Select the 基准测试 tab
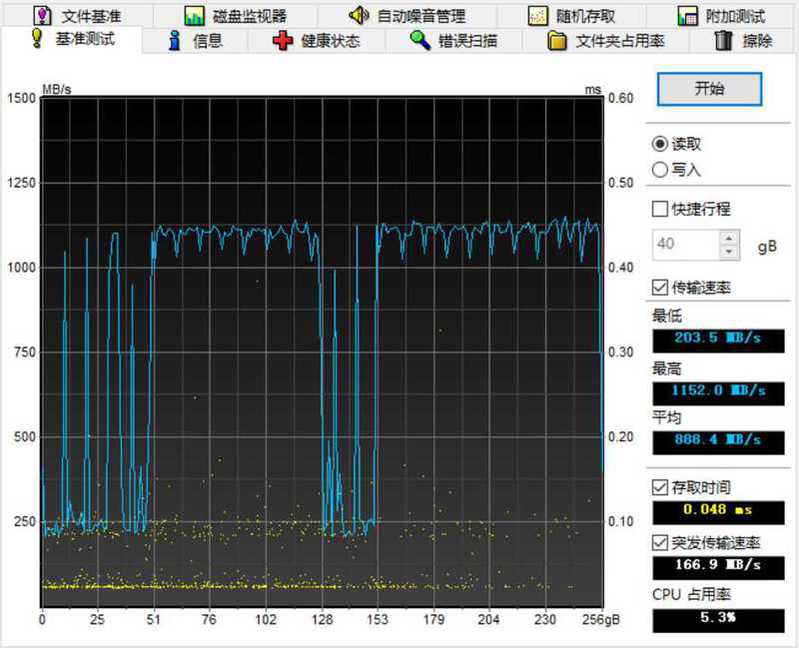 (x=72, y=39)
